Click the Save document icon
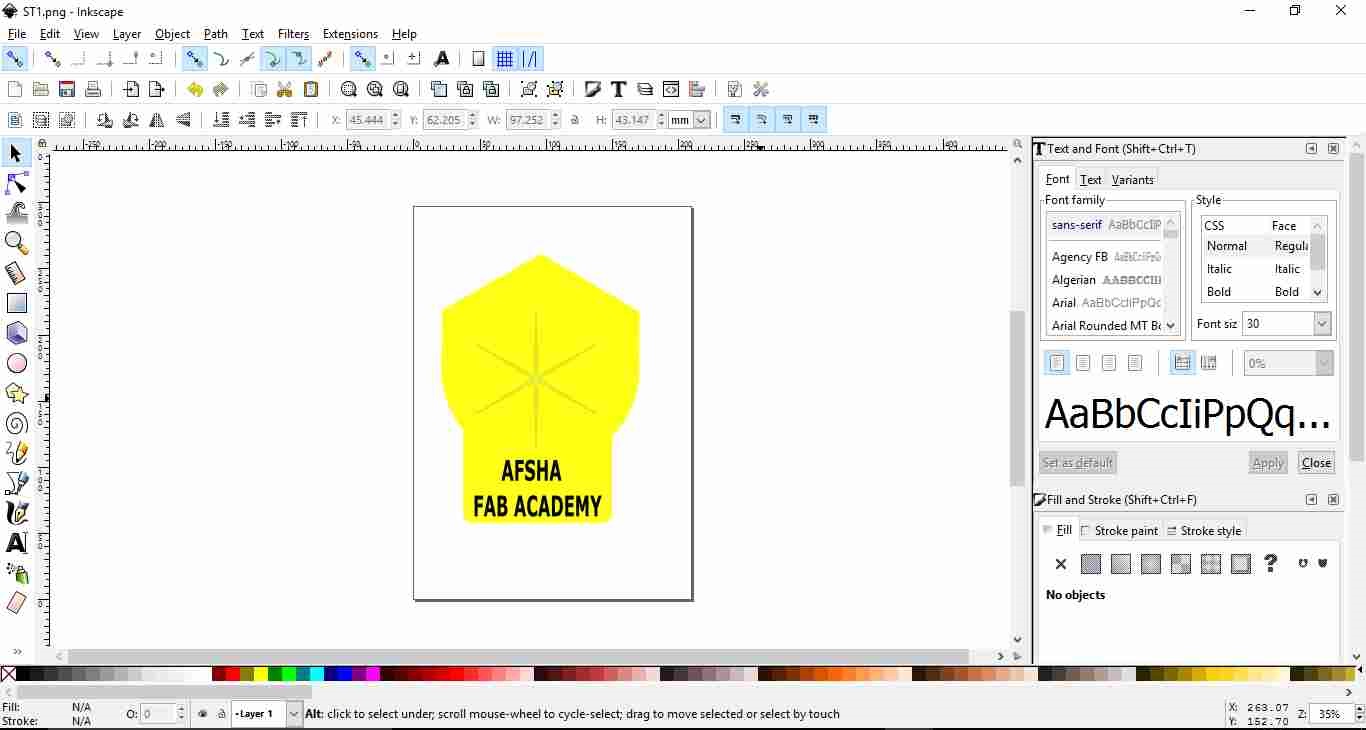This screenshot has width=1366, height=730. (x=67, y=89)
